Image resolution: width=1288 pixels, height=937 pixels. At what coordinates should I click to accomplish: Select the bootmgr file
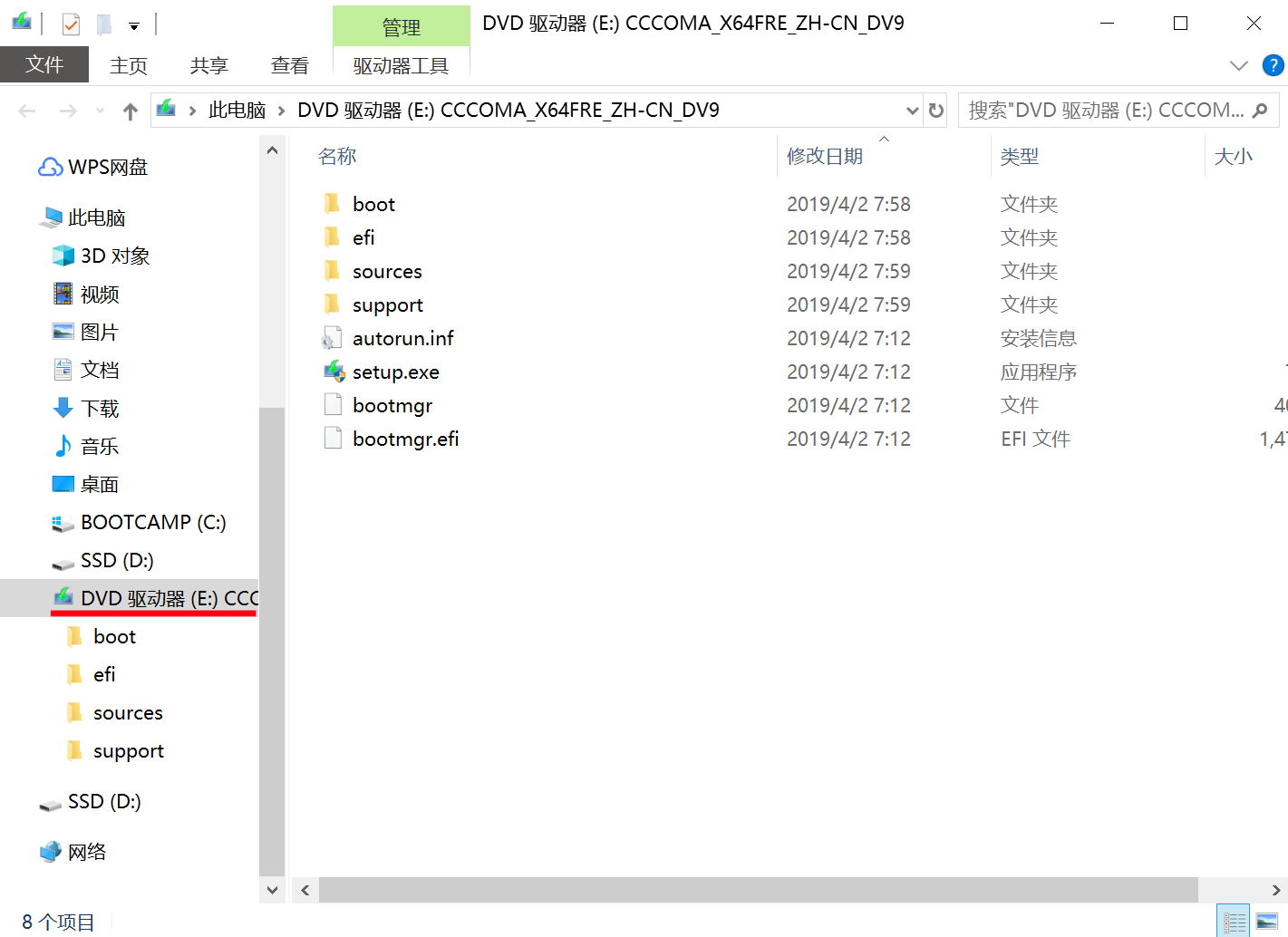[392, 405]
